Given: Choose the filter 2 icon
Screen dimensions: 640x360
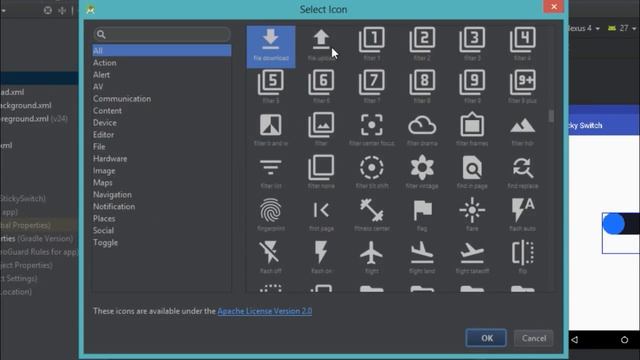Looking at the screenshot, I should (422, 40).
